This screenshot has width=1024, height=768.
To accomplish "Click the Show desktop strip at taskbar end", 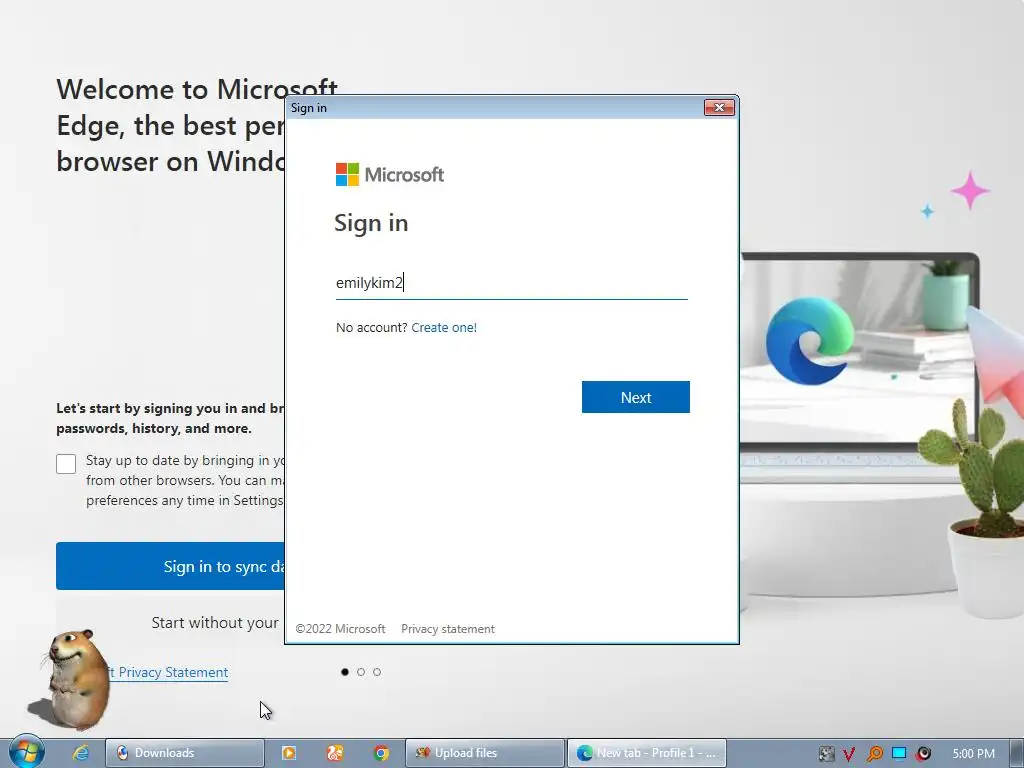I will tap(1017, 753).
